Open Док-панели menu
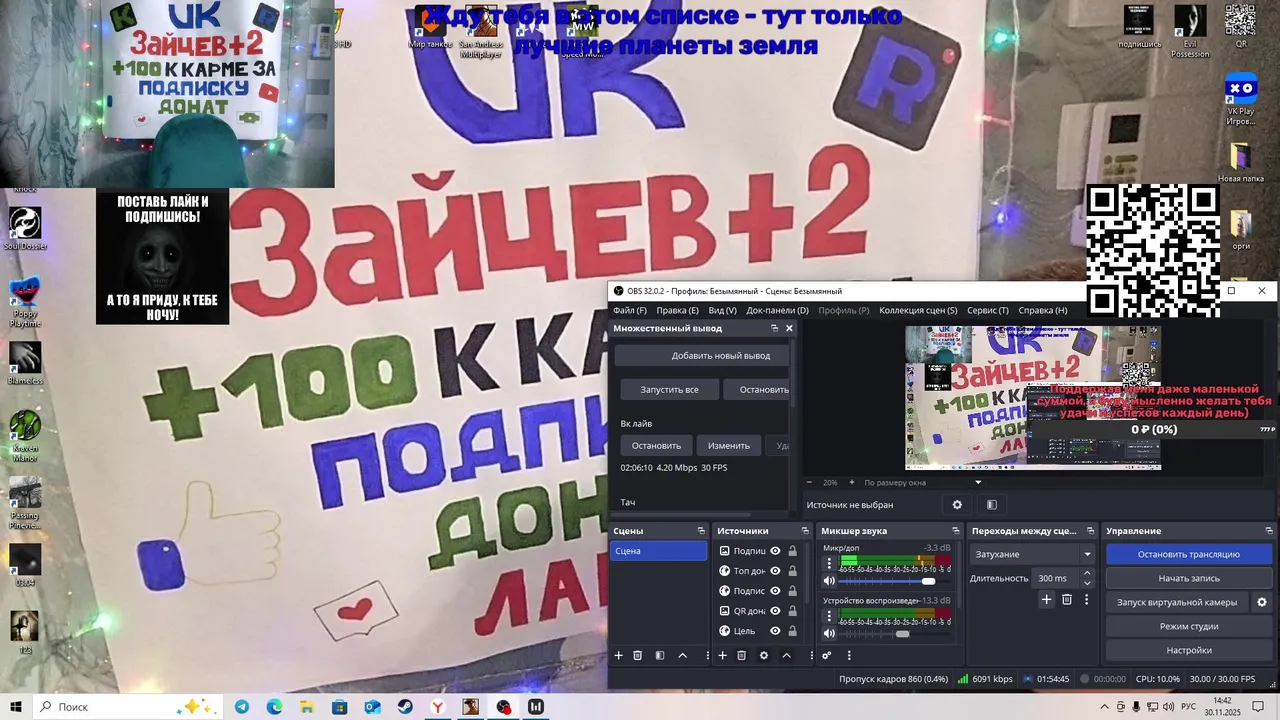Viewport: 1280px width, 720px height. click(x=777, y=310)
